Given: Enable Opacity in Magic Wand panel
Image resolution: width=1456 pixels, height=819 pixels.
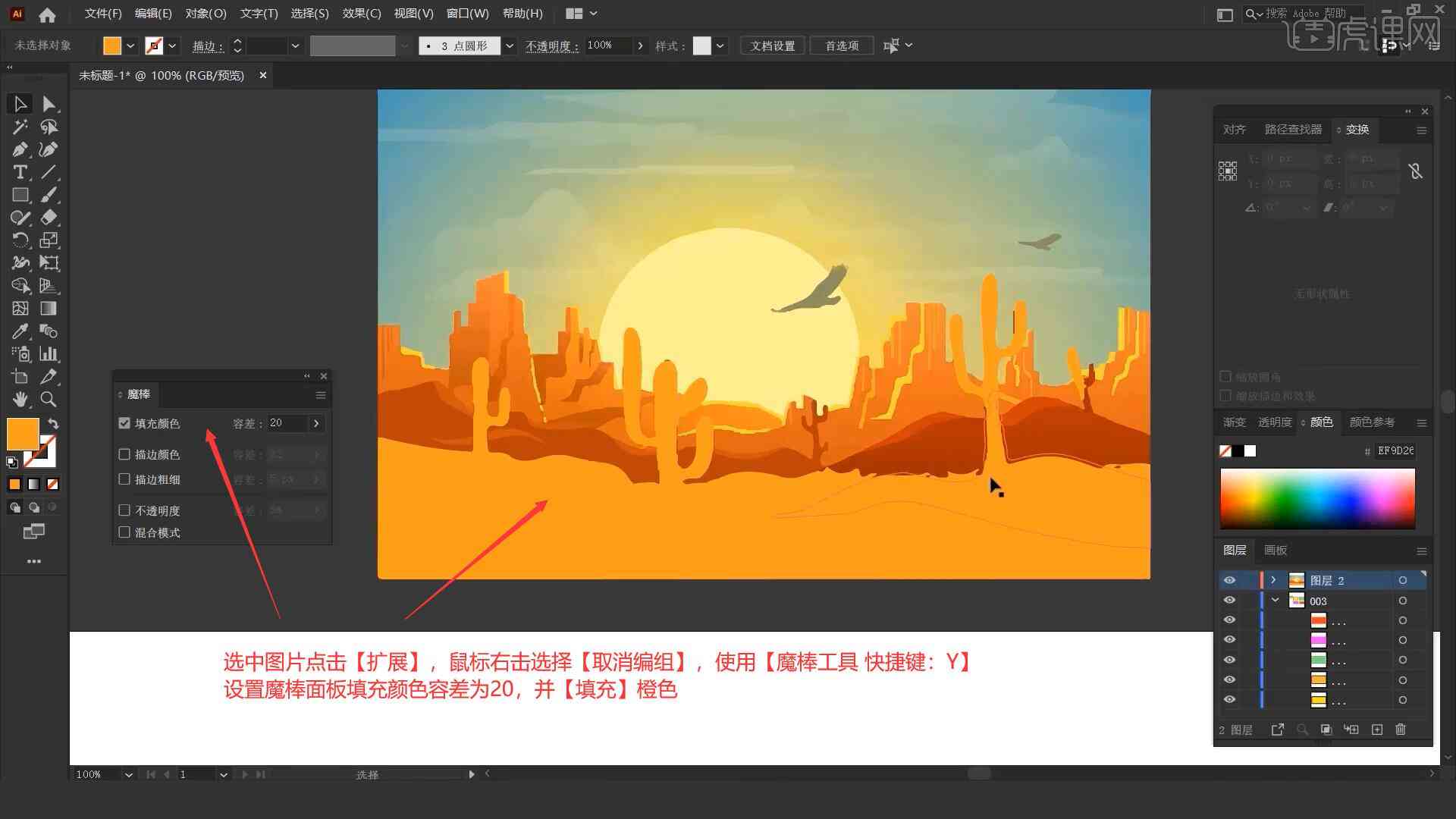Looking at the screenshot, I should (125, 510).
